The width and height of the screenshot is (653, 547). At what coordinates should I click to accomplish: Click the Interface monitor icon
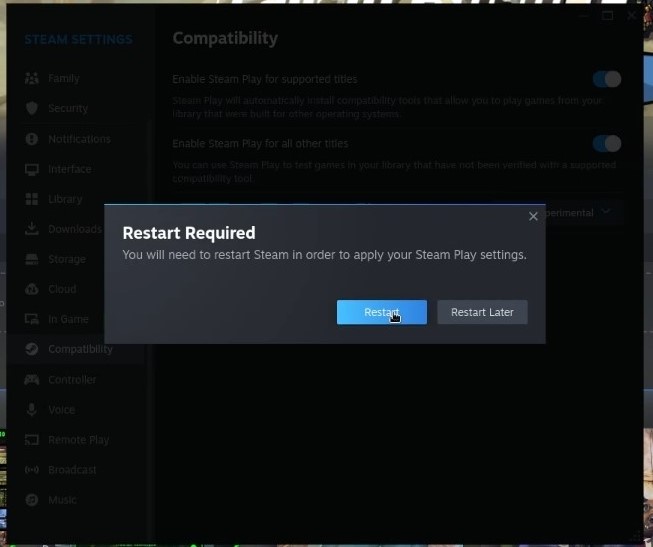32,169
